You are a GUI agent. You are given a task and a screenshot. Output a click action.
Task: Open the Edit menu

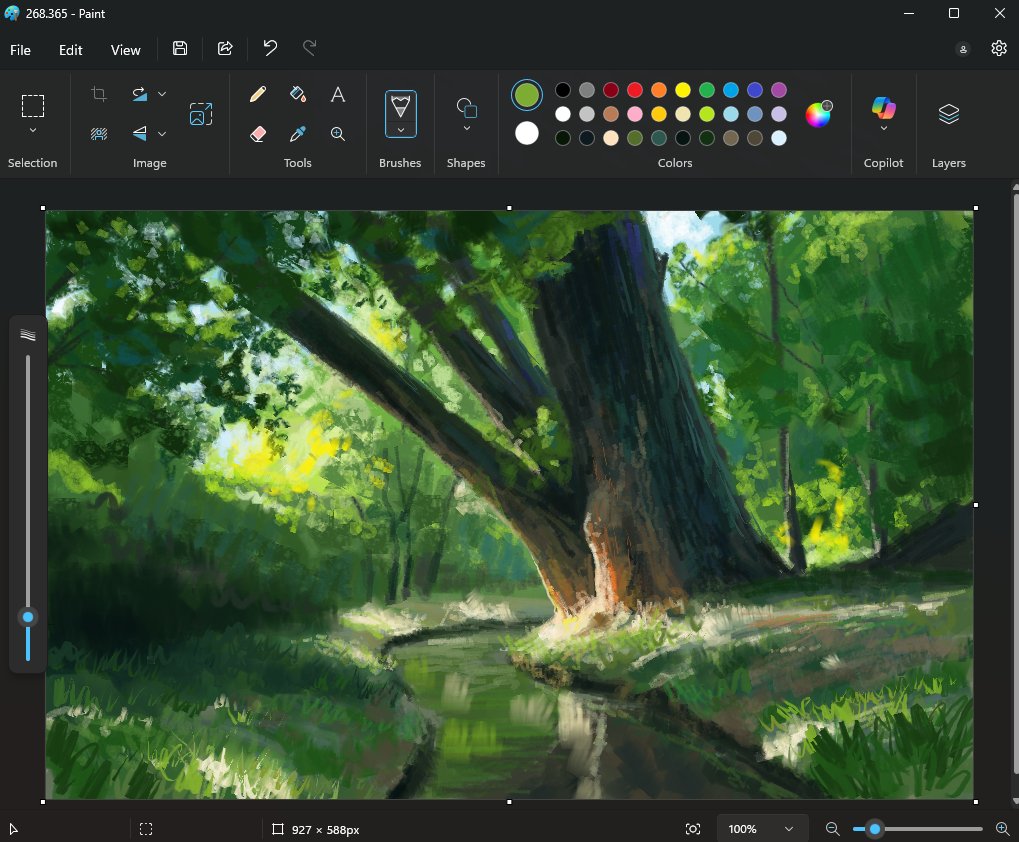pos(70,50)
